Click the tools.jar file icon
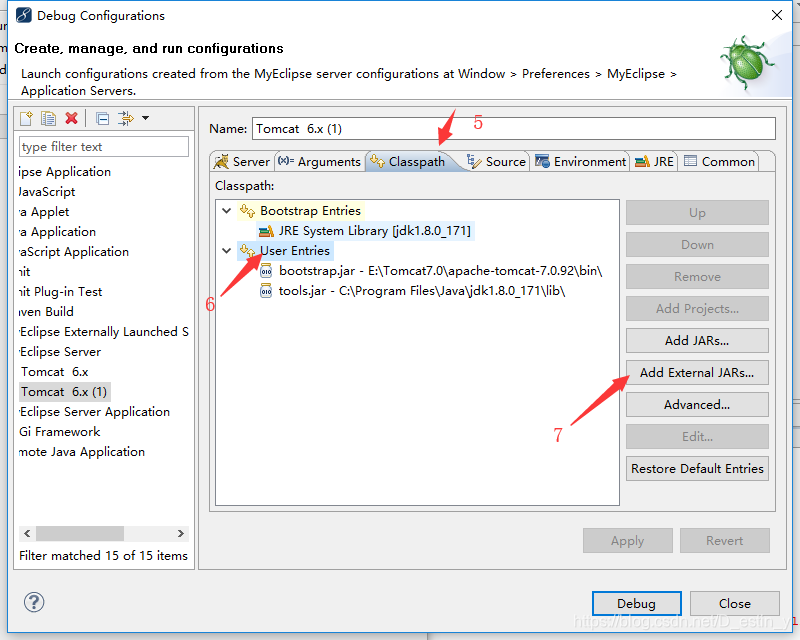The width and height of the screenshot is (800, 640). click(266, 291)
